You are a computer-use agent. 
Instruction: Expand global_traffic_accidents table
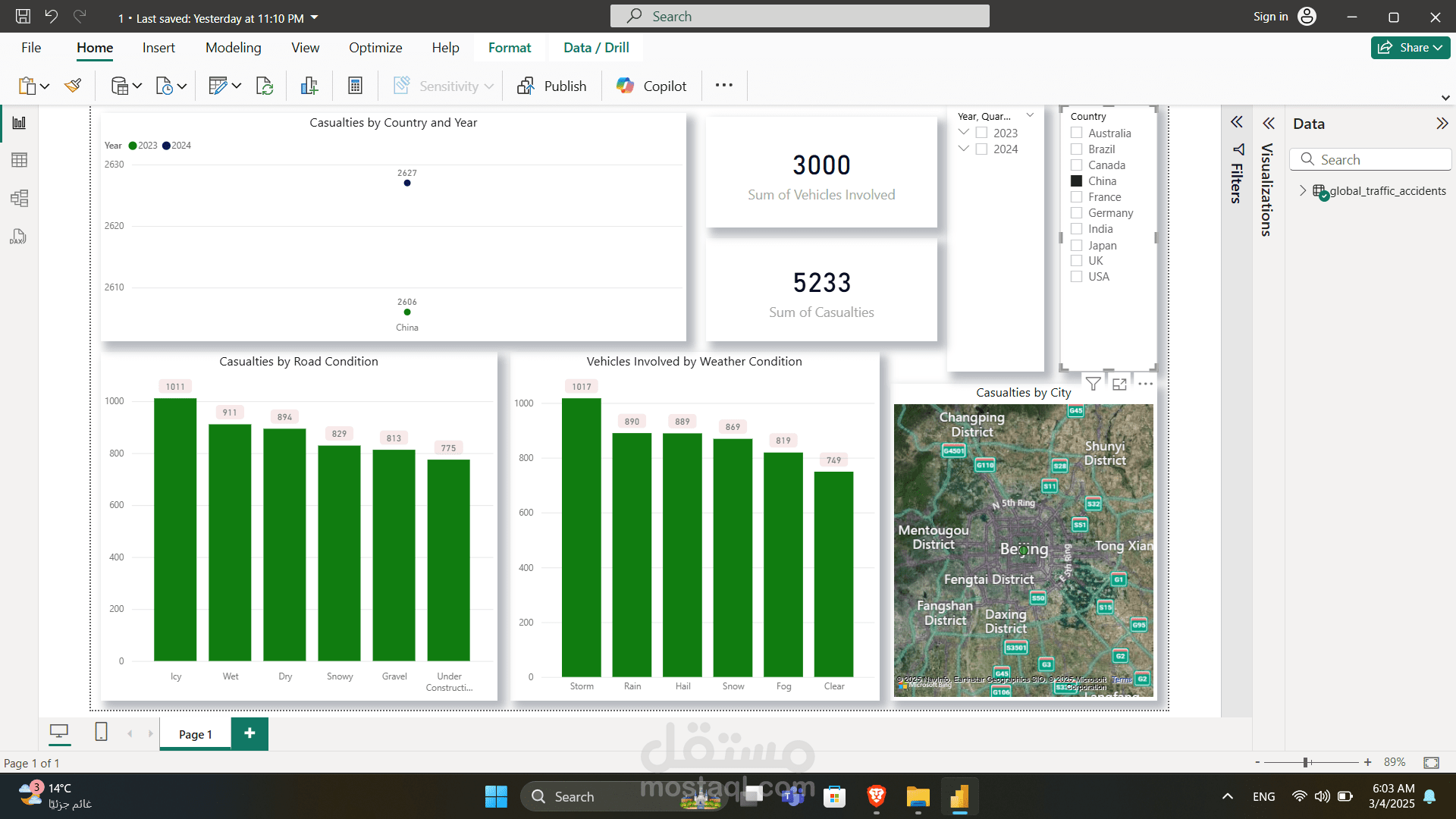(1303, 190)
